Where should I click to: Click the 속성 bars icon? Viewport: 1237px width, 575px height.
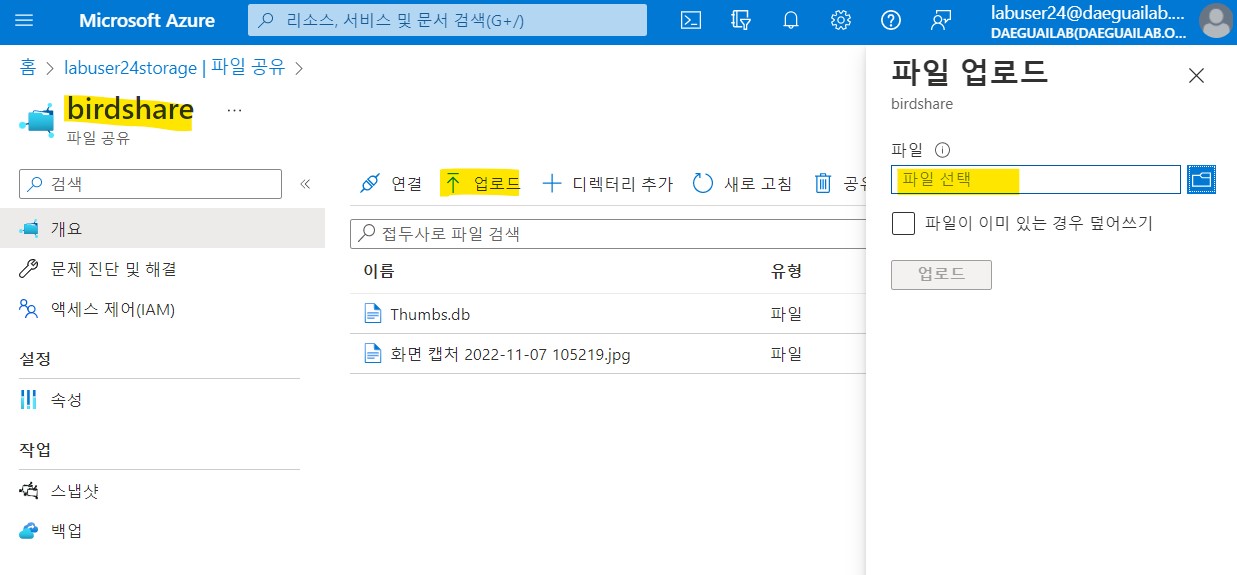click(29, 400)
